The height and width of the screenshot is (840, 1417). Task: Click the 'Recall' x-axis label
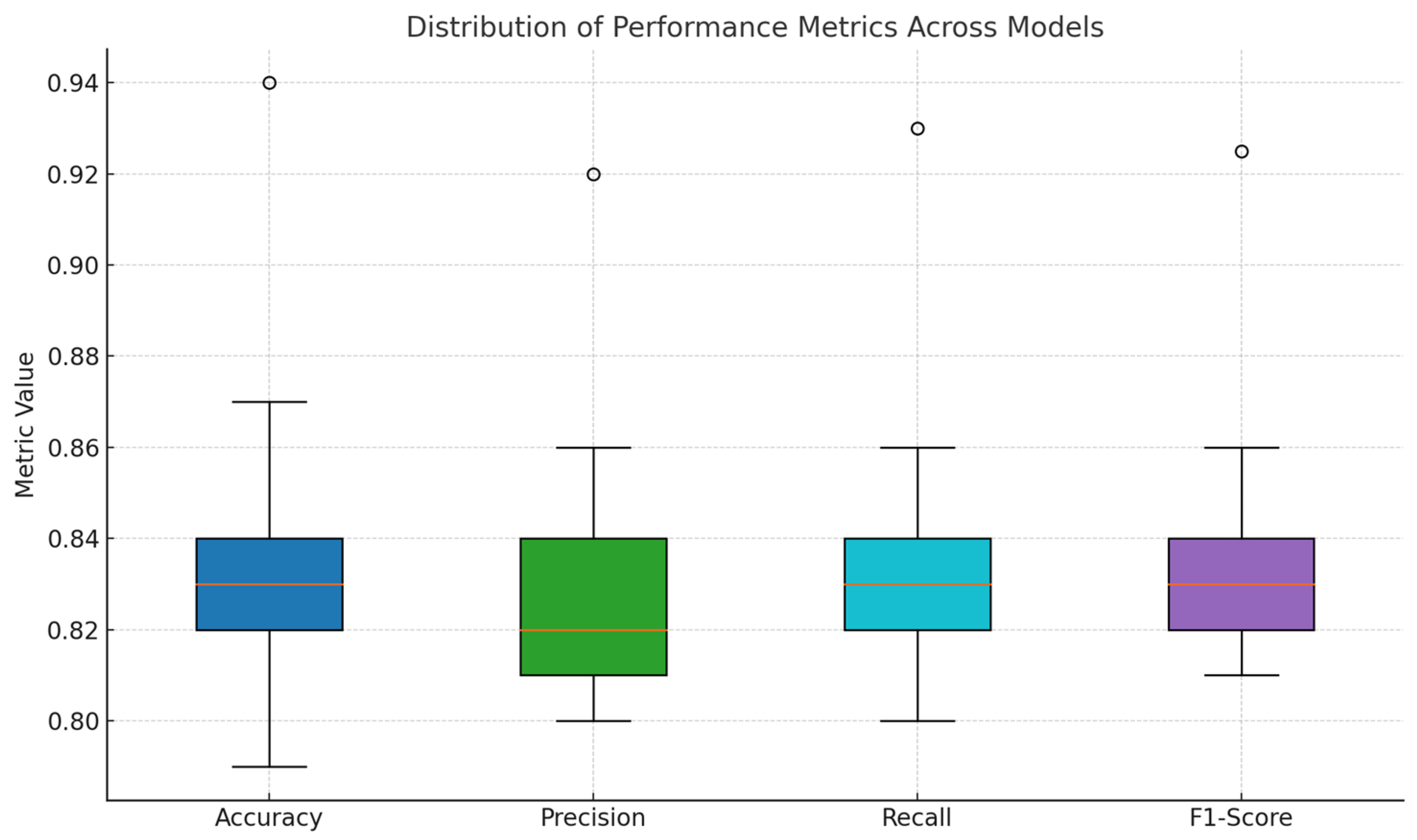[917, 818]
